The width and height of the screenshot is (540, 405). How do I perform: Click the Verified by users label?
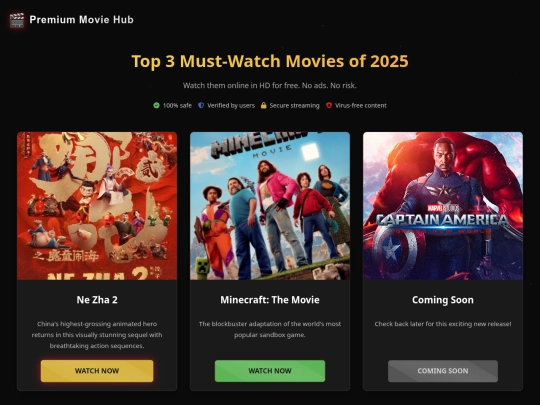pos(231,105)
